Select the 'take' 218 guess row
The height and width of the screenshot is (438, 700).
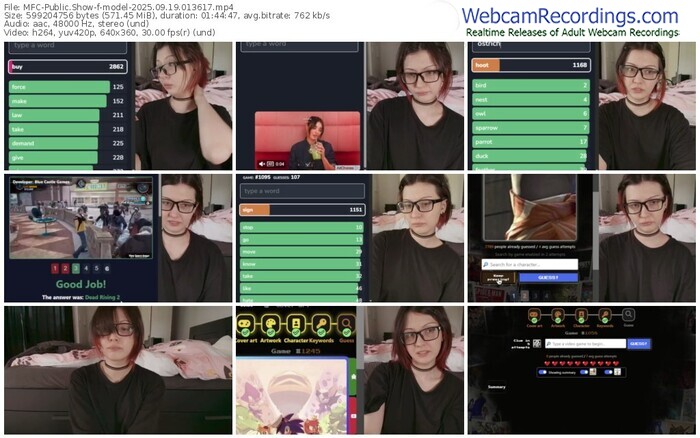tap(67, 129)
